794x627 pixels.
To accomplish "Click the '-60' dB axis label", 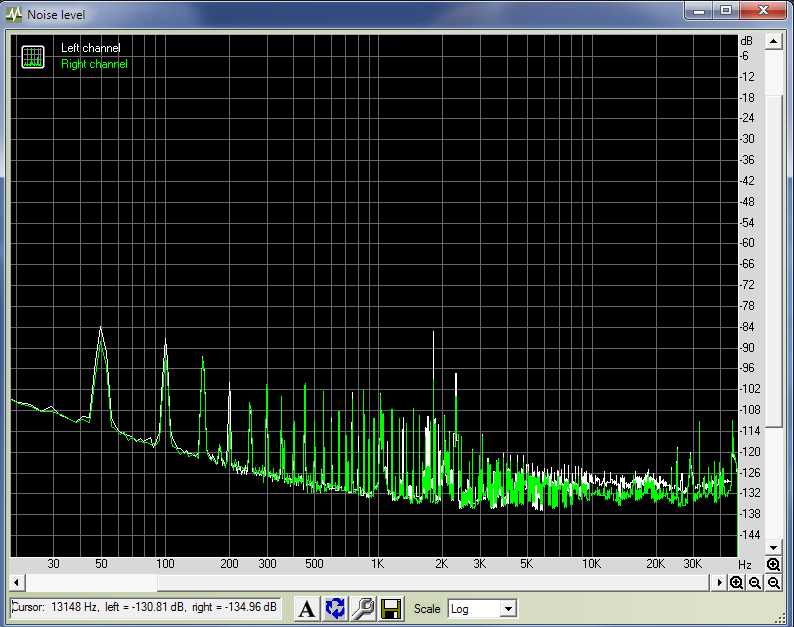I will click(x=747, y=243).
